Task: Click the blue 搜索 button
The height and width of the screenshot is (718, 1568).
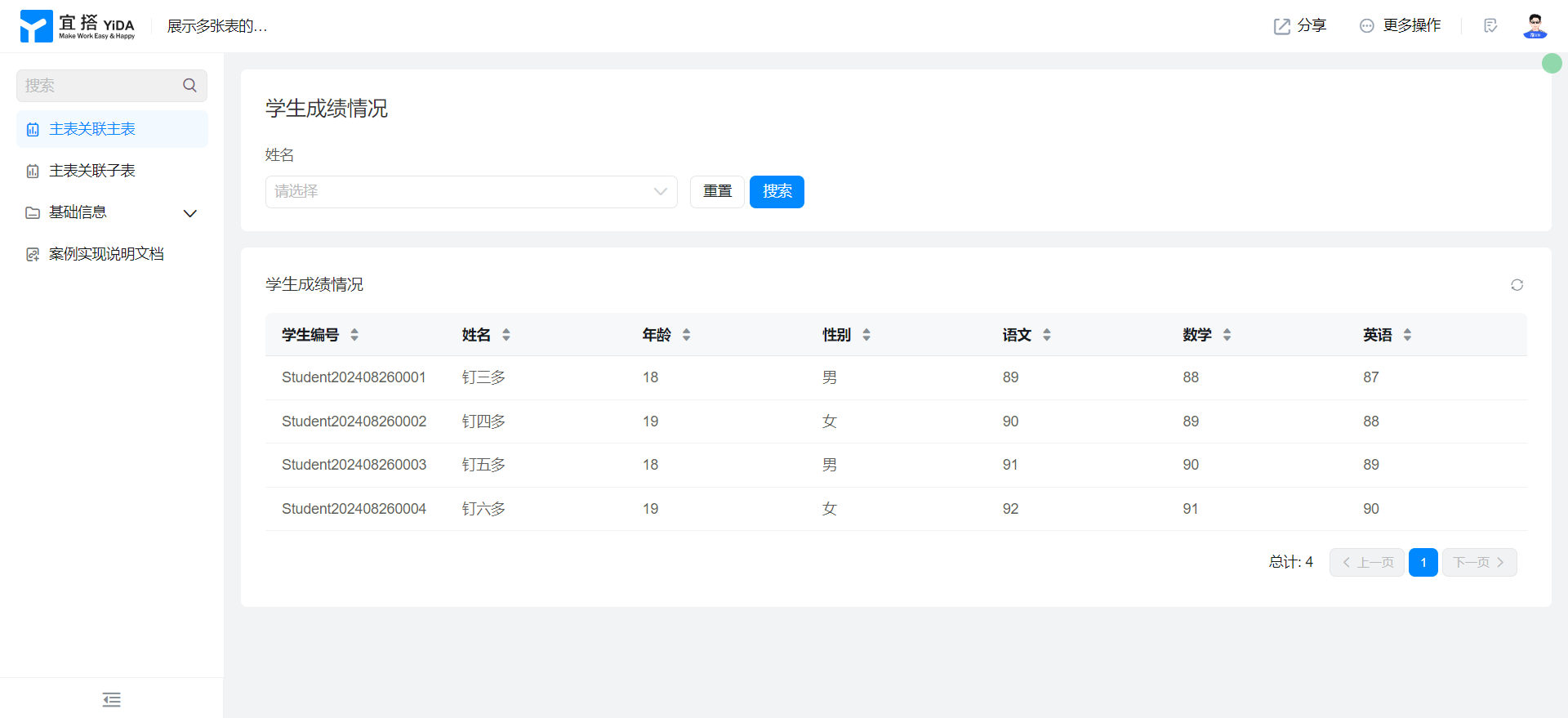Action: [777, 192]
